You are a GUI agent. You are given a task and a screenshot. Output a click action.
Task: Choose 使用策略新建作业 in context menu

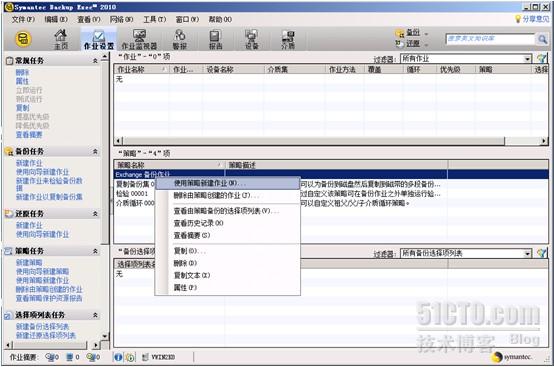[228, 183]
